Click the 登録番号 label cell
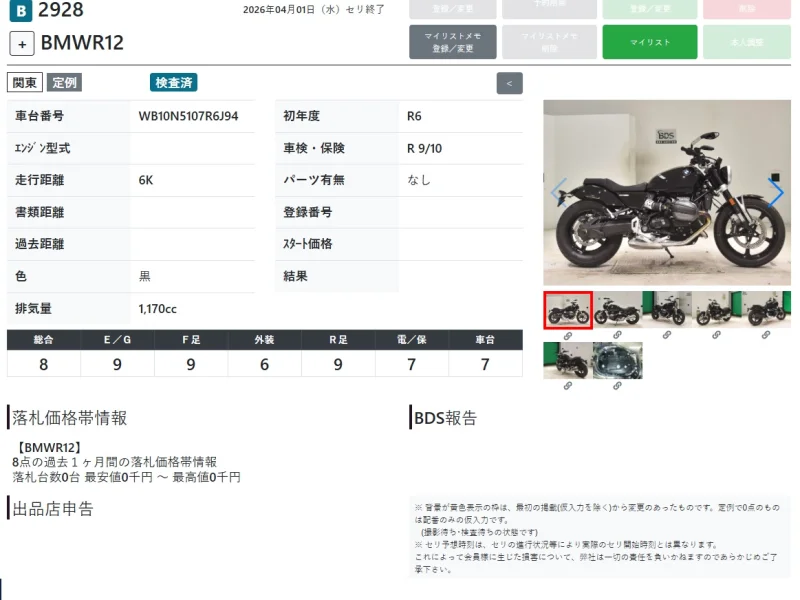This screenshot has width=800, height=600. click(337, 212)
